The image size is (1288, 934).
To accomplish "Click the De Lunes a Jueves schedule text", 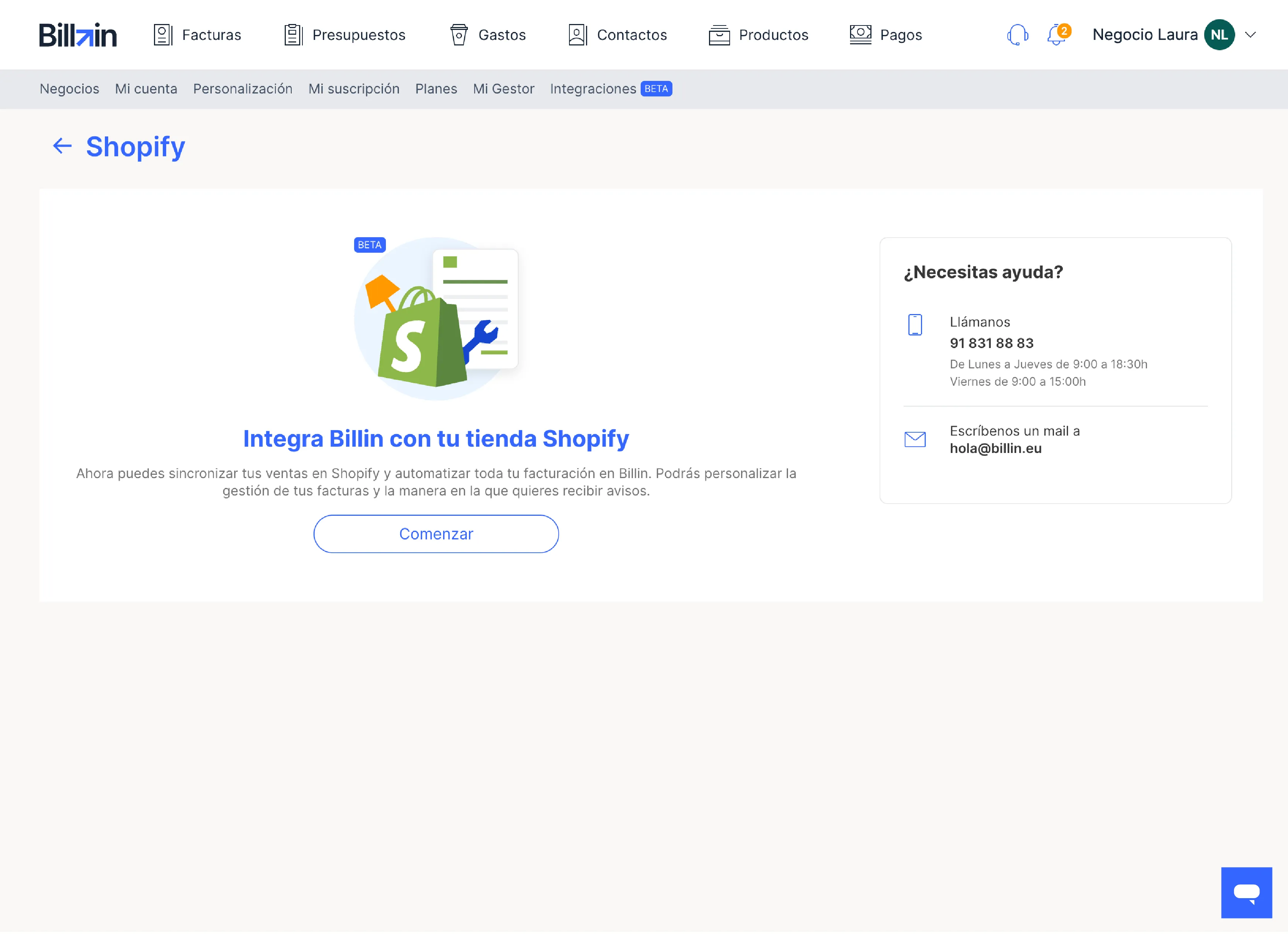I will click(1049, 365).
